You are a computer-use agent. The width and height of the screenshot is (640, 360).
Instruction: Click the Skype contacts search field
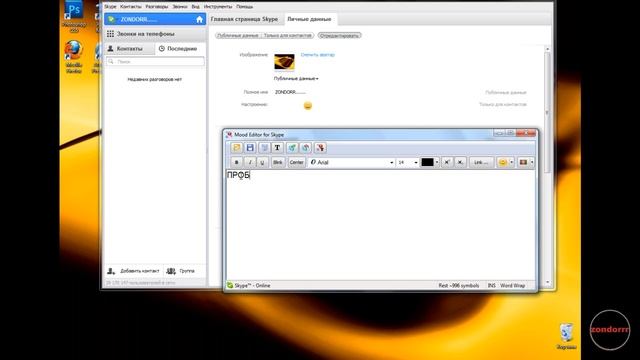click(155, 62)
